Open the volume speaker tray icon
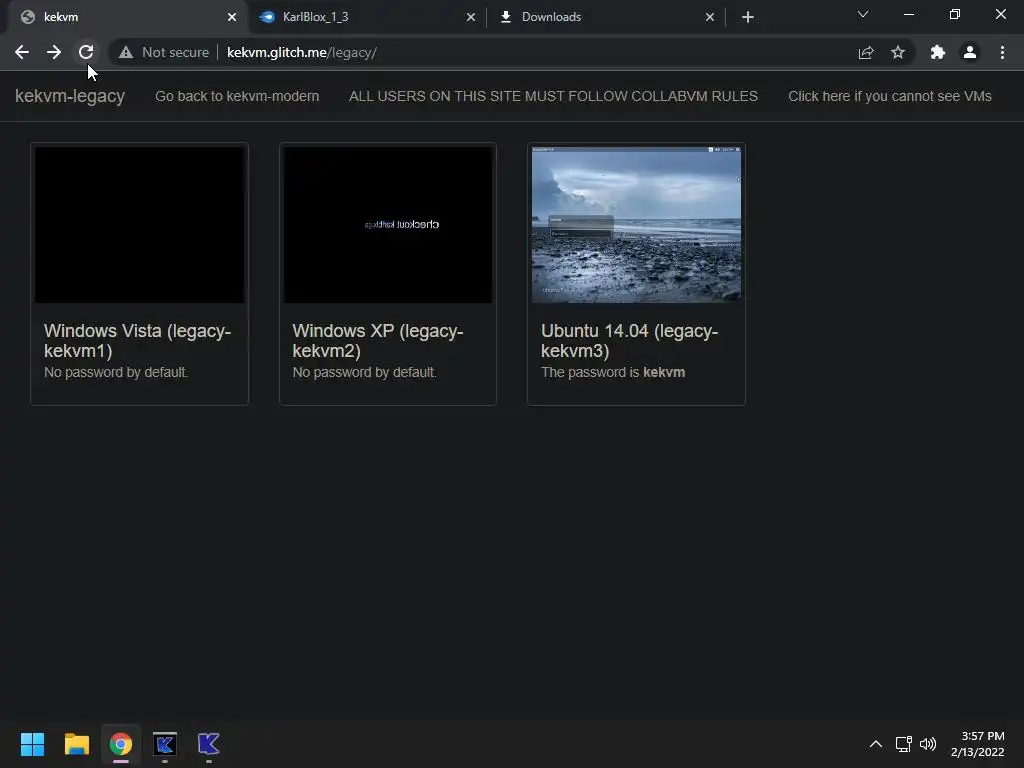This screenshot has height=768, width=1024. 928,744
